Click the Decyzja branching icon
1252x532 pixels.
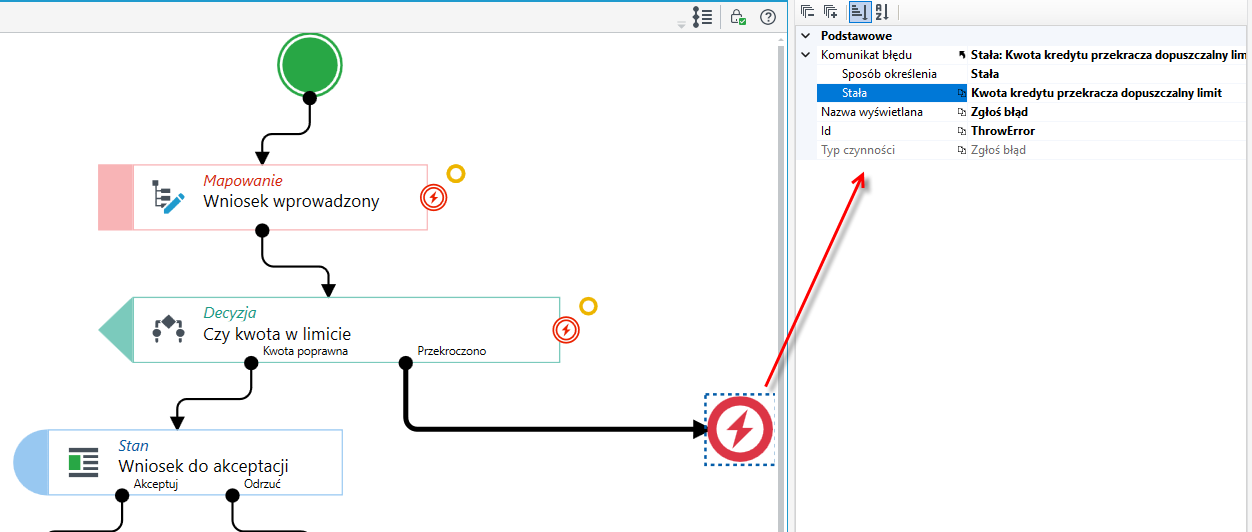tap(168, 329)
